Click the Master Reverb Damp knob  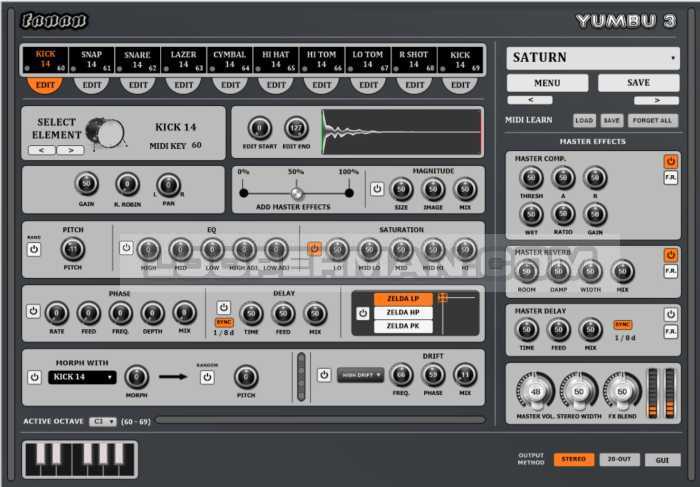[x=558, y=271]
